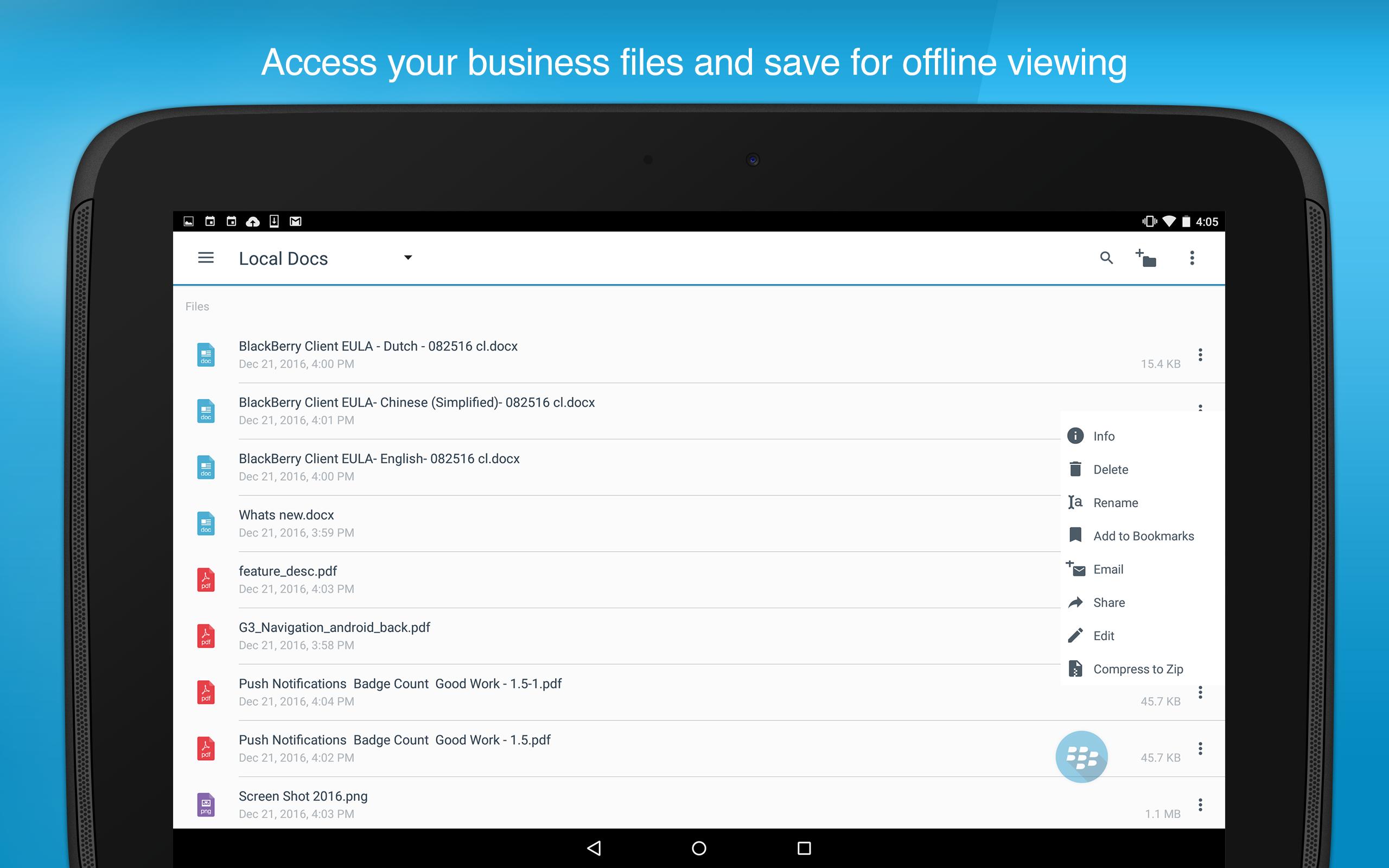
Task: Open G3_Navigation_android_back.pdf
Action: coord(617,636)
